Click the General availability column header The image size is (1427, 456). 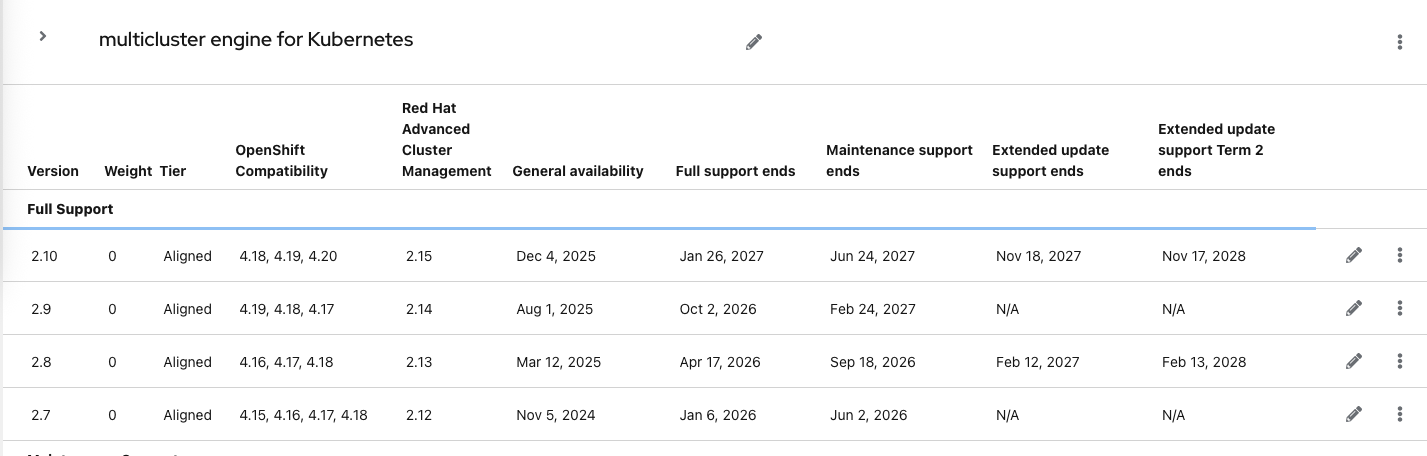577,171
